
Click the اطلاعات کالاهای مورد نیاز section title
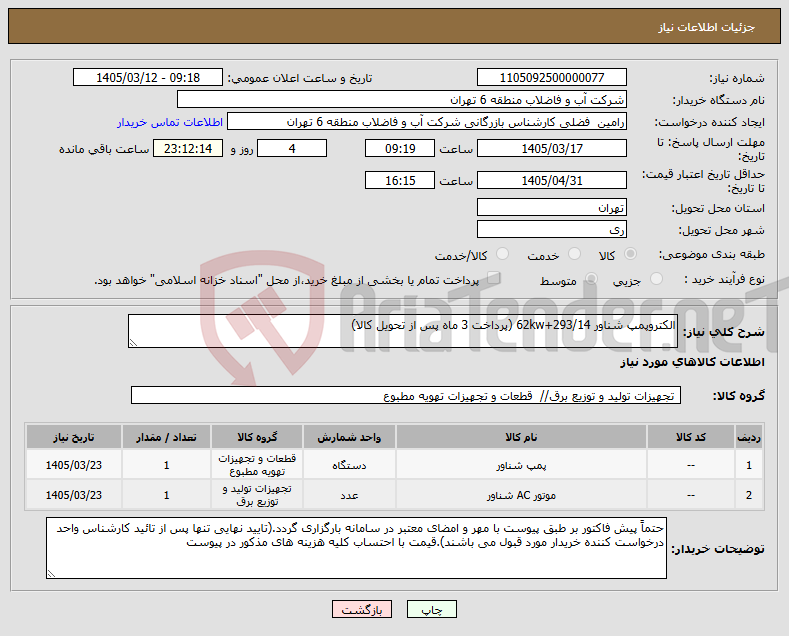tap(692, 362)
